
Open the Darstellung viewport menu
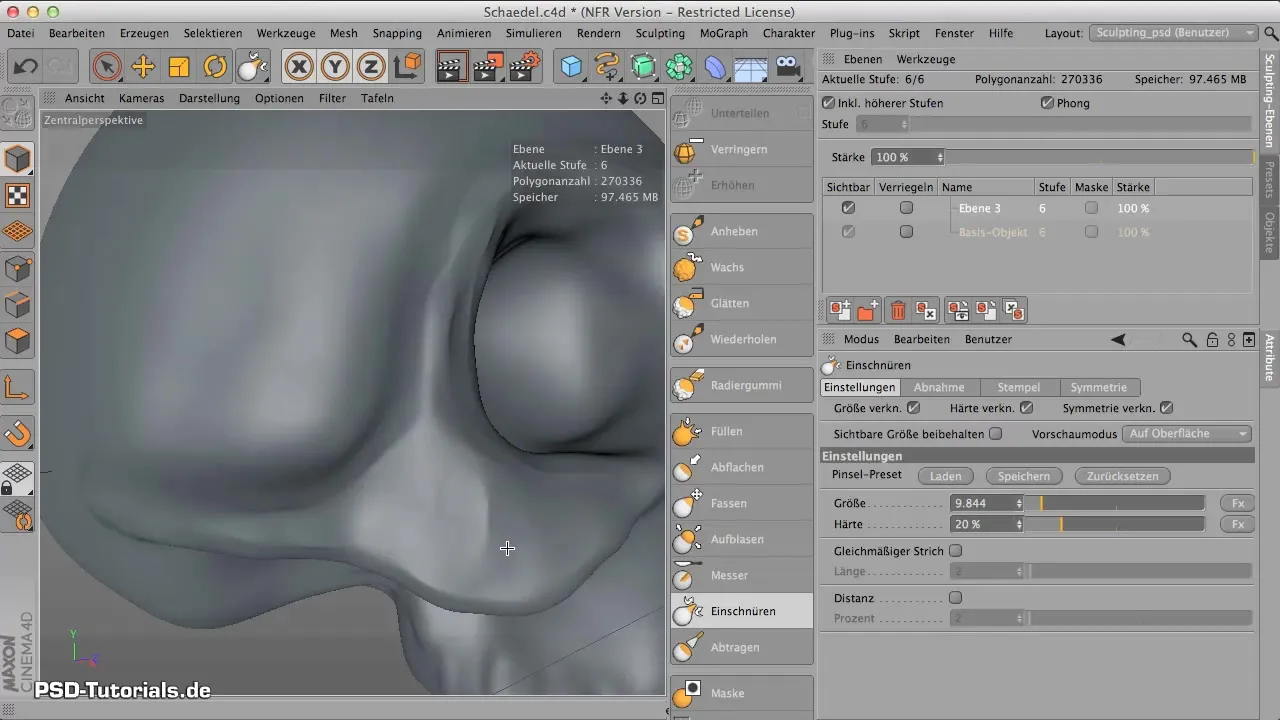click(x=209, y=98)
